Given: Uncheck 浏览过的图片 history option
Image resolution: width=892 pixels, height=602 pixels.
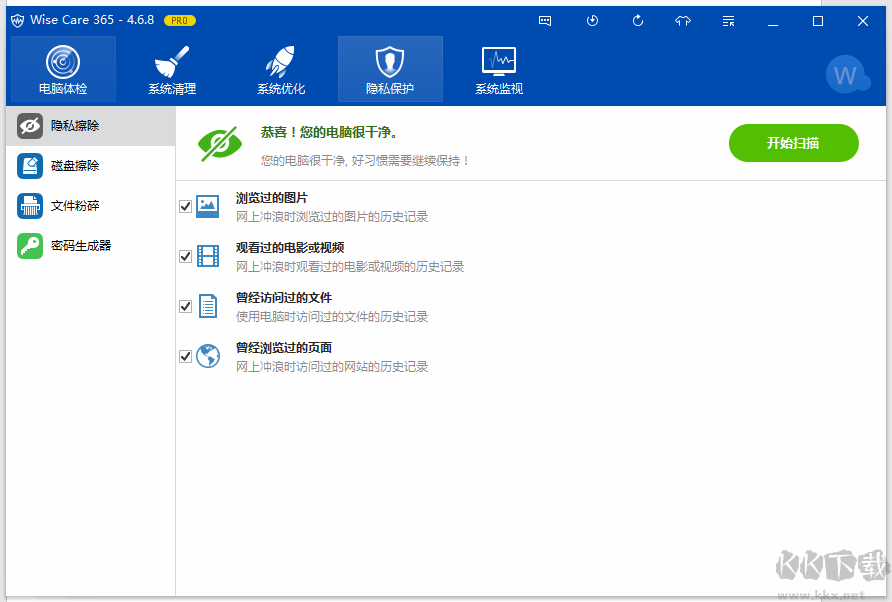Looking at the screenshot, I should (185, 206).
